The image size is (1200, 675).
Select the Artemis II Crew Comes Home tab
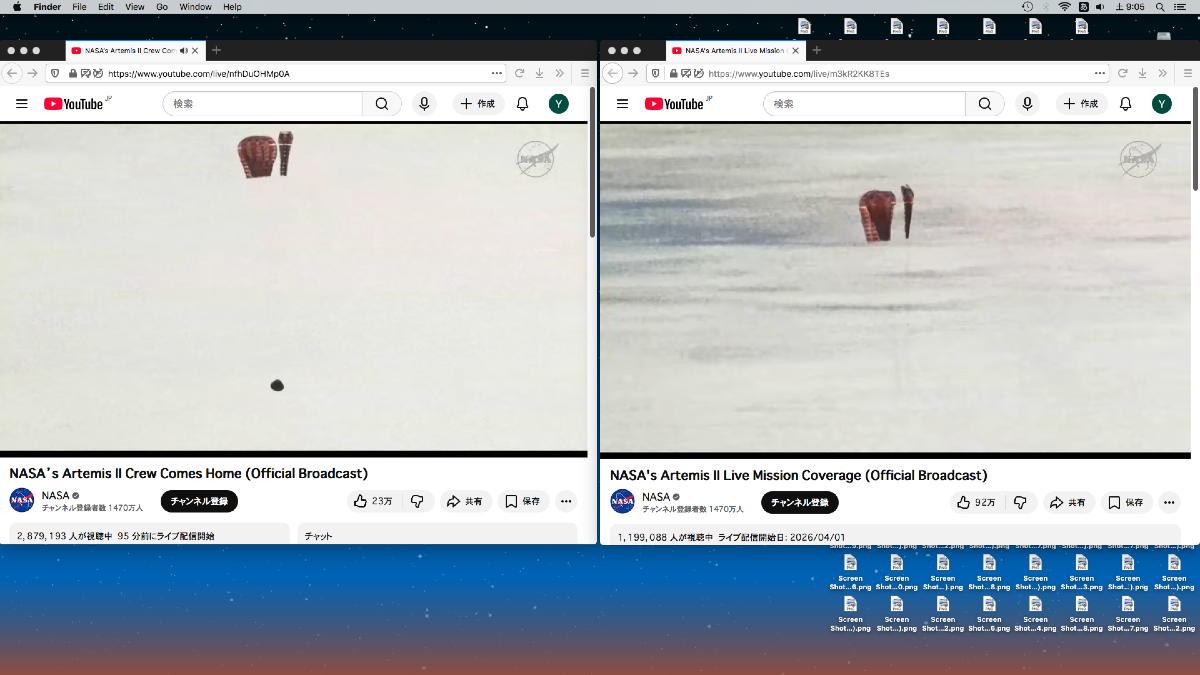click(x=134, y=50)
